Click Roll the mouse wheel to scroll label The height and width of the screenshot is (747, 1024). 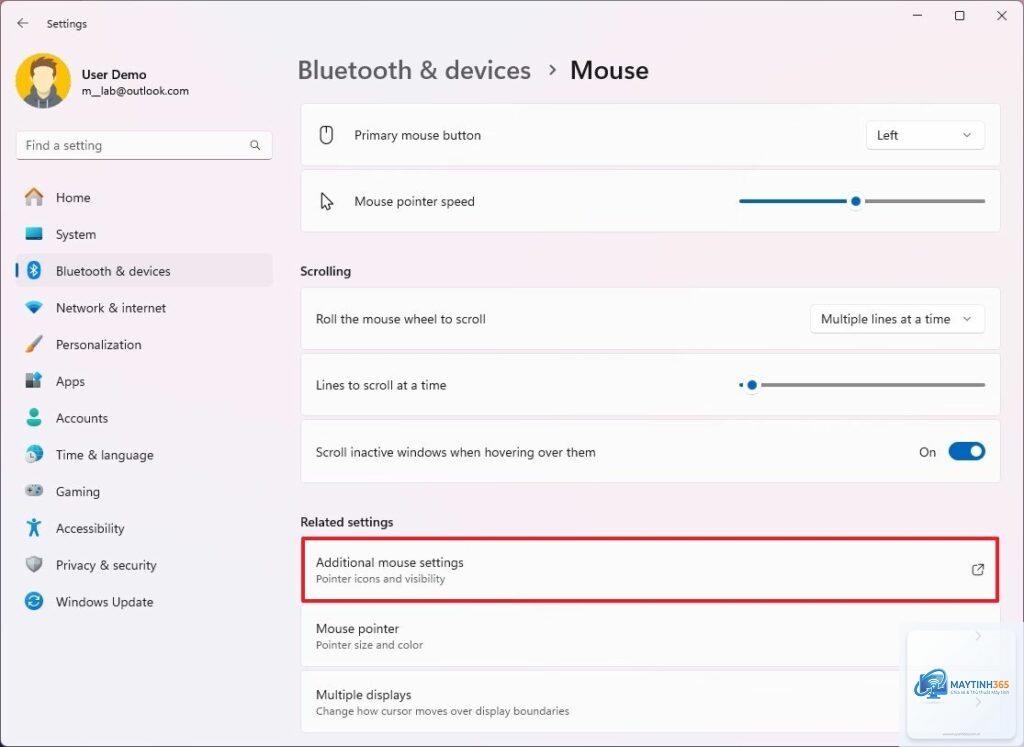pyautogui.click(x=400, y=319)
